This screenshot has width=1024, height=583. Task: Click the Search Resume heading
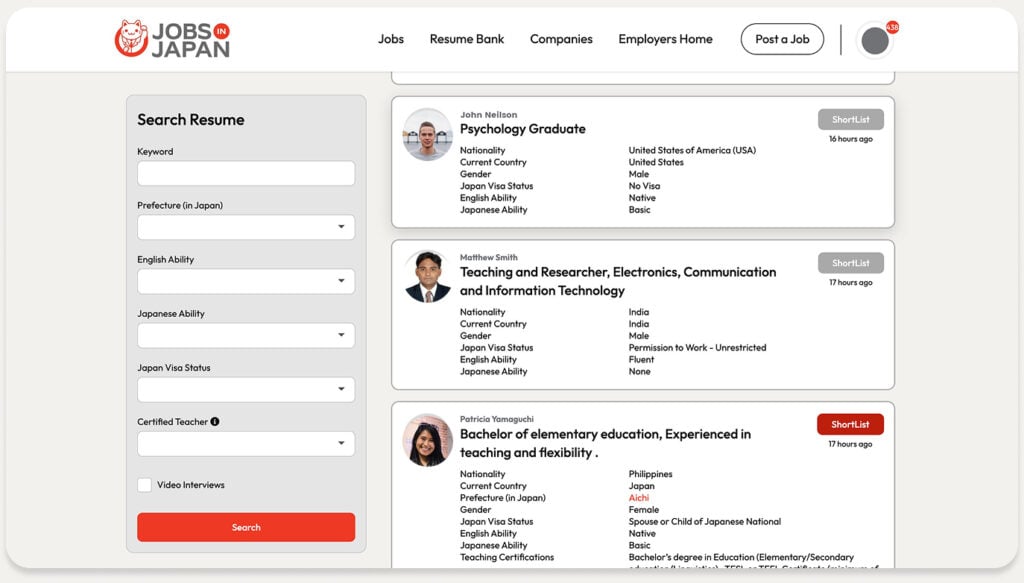click(x=191, y=120)
